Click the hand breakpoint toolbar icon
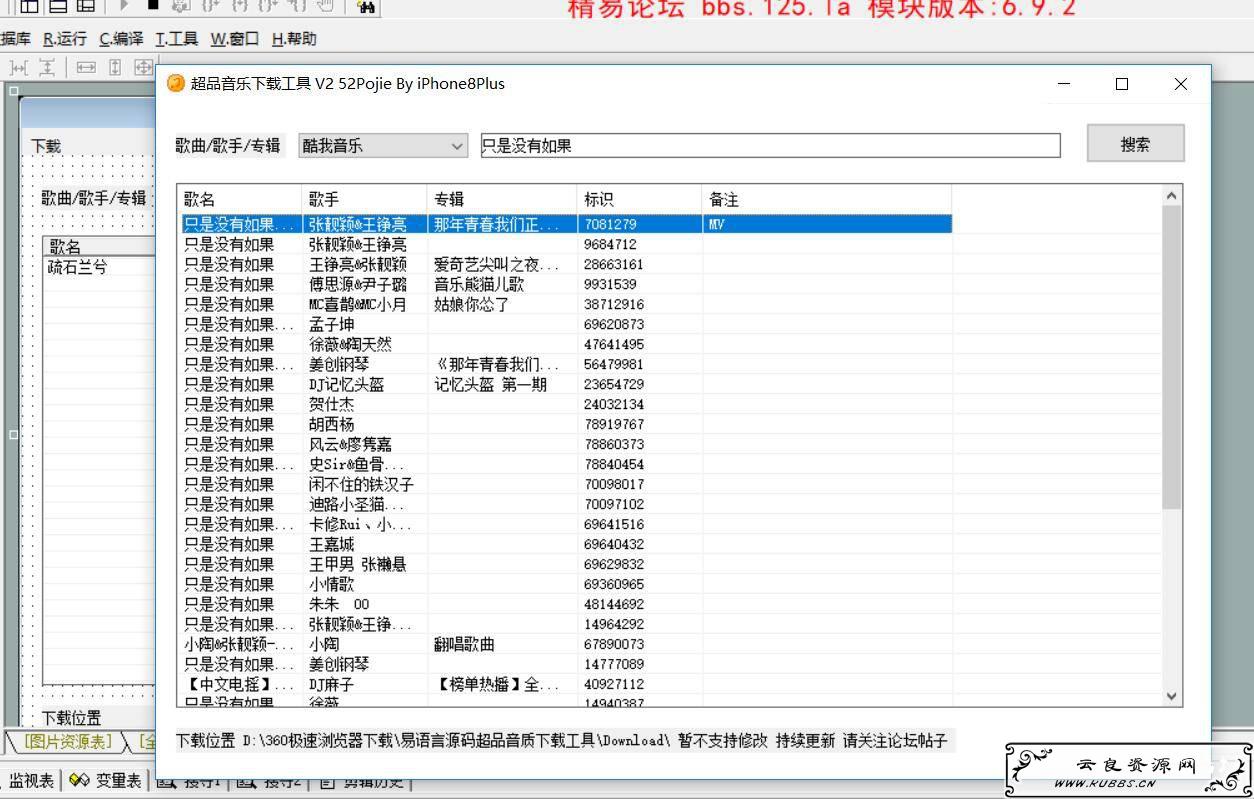Screen dimensions: 1254x799 coord(324,6)
